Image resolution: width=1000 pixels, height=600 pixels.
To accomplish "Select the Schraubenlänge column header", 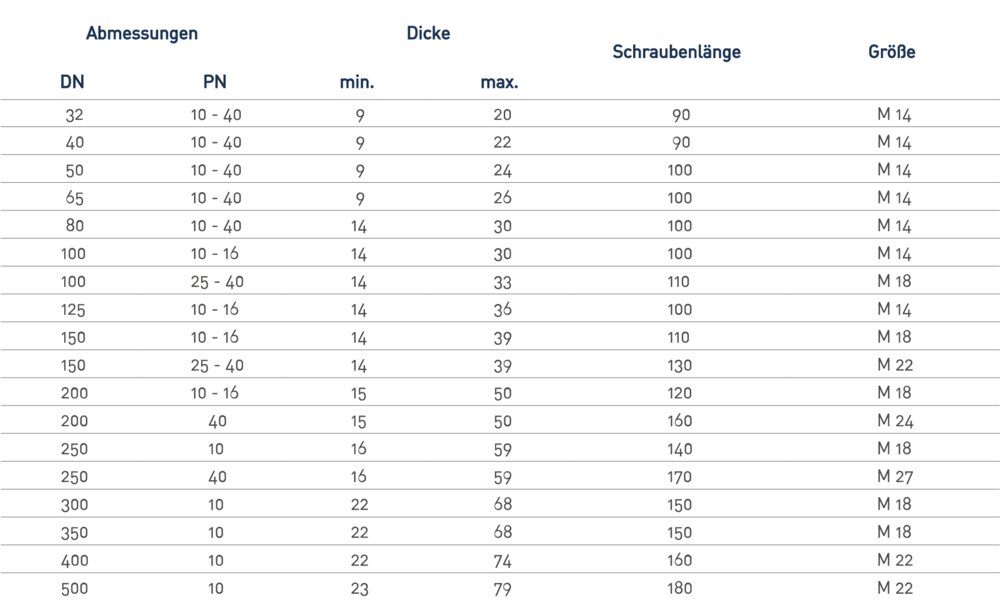I will [676, 52].
